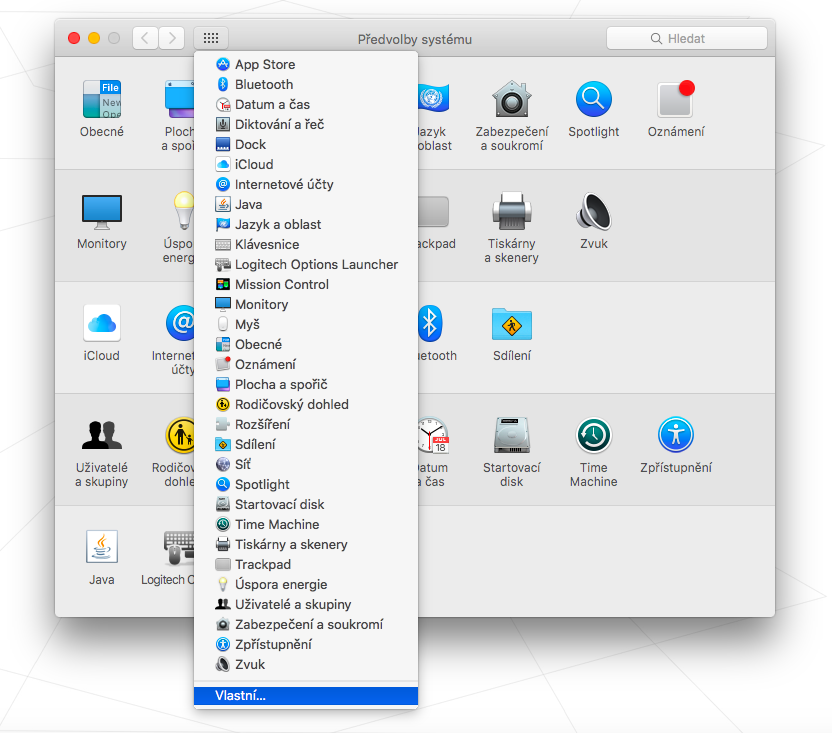Choose Diktování a řeč menu entry
Screen dimensions: 832x733
tap(306, 124)
